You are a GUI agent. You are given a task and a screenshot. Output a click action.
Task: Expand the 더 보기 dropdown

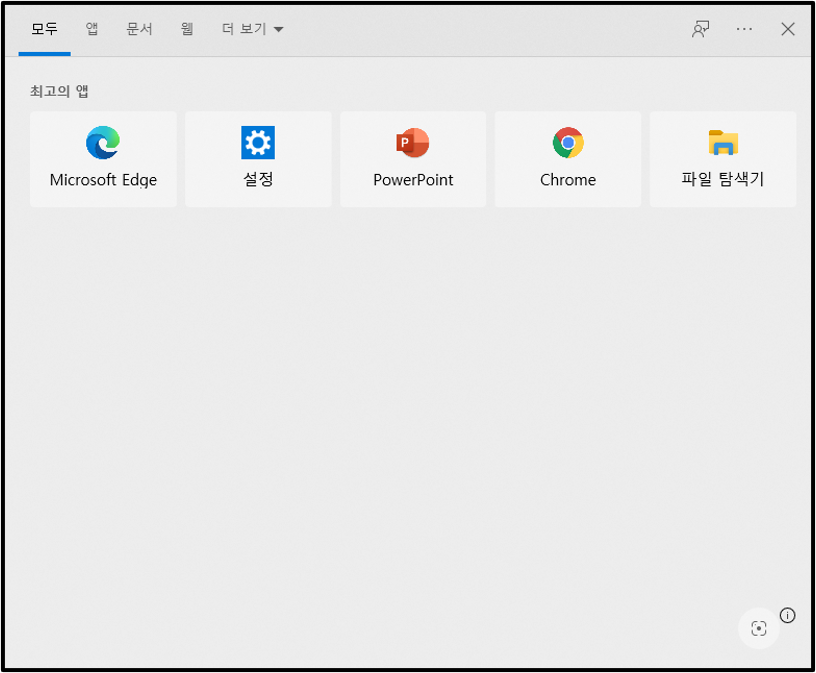coord(252,29)
